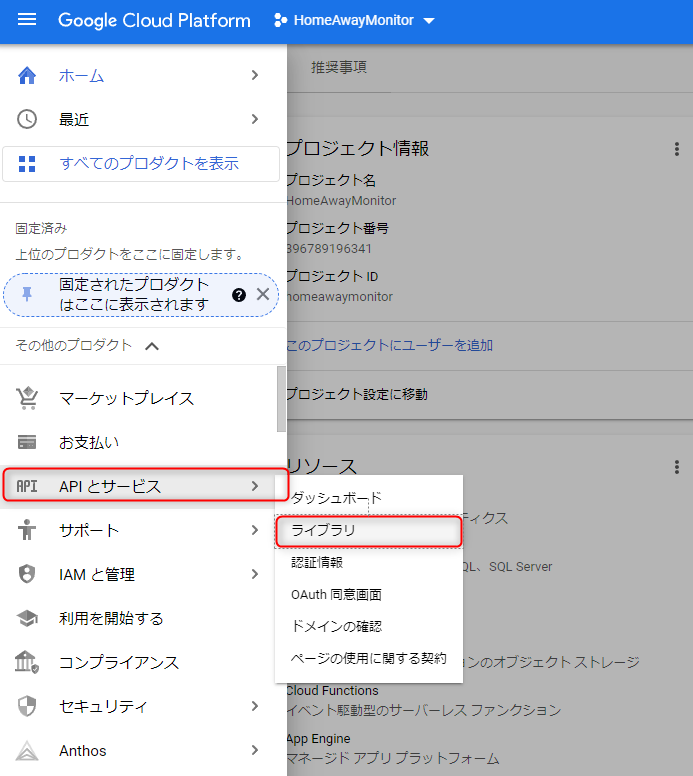Screen dimensions: 693x776
Task: Select 認証情報 in the API submenu
Action: pyautogui.click(x=369, y=562)
